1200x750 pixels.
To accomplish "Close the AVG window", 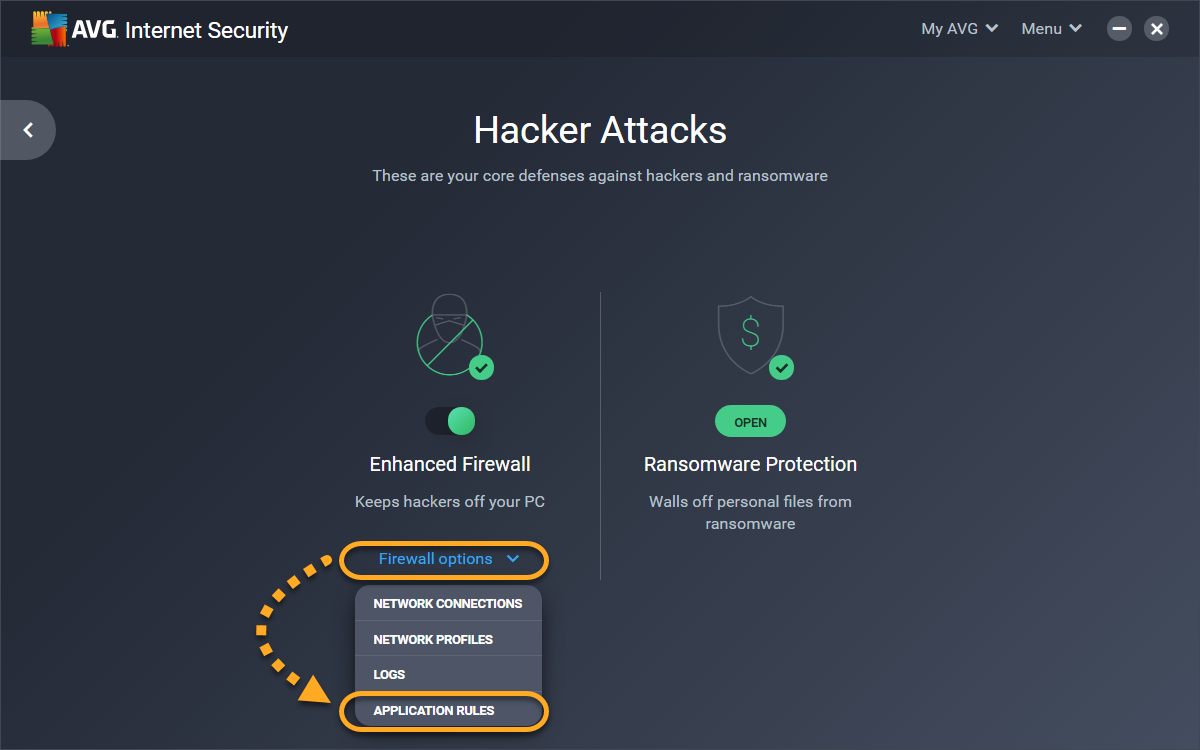I will click(1157, 29).
